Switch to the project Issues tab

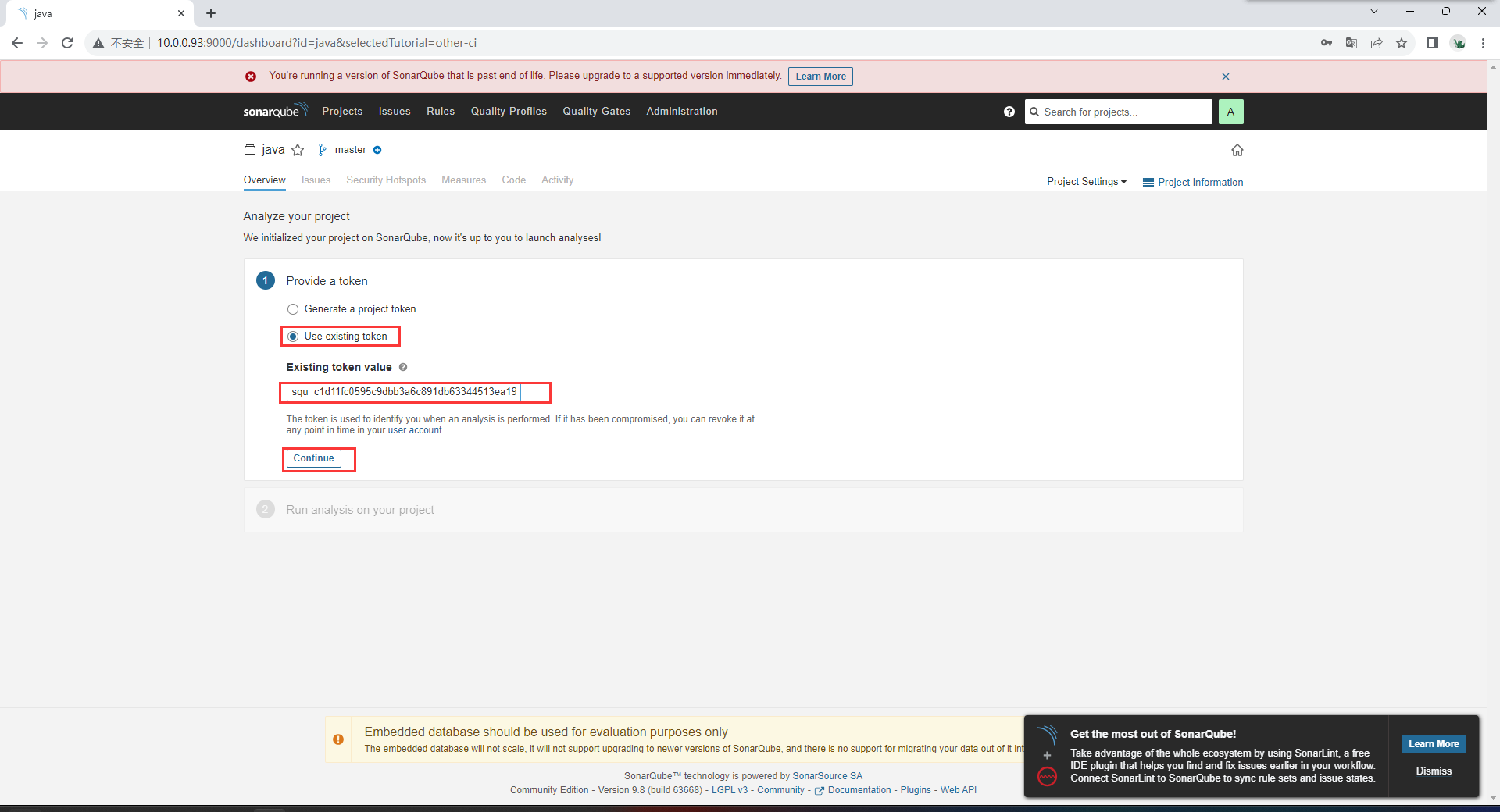pyautogui.click(x=316, y=180)
